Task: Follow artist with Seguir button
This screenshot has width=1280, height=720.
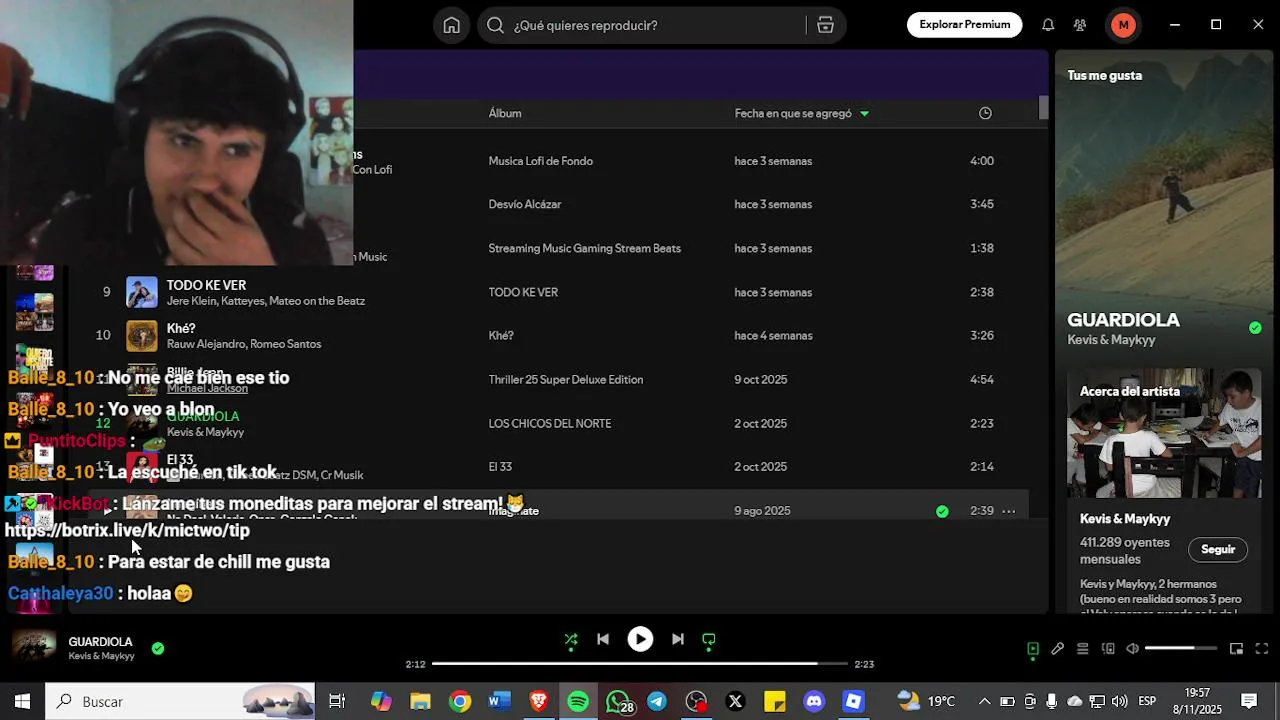Action: 1218,549
